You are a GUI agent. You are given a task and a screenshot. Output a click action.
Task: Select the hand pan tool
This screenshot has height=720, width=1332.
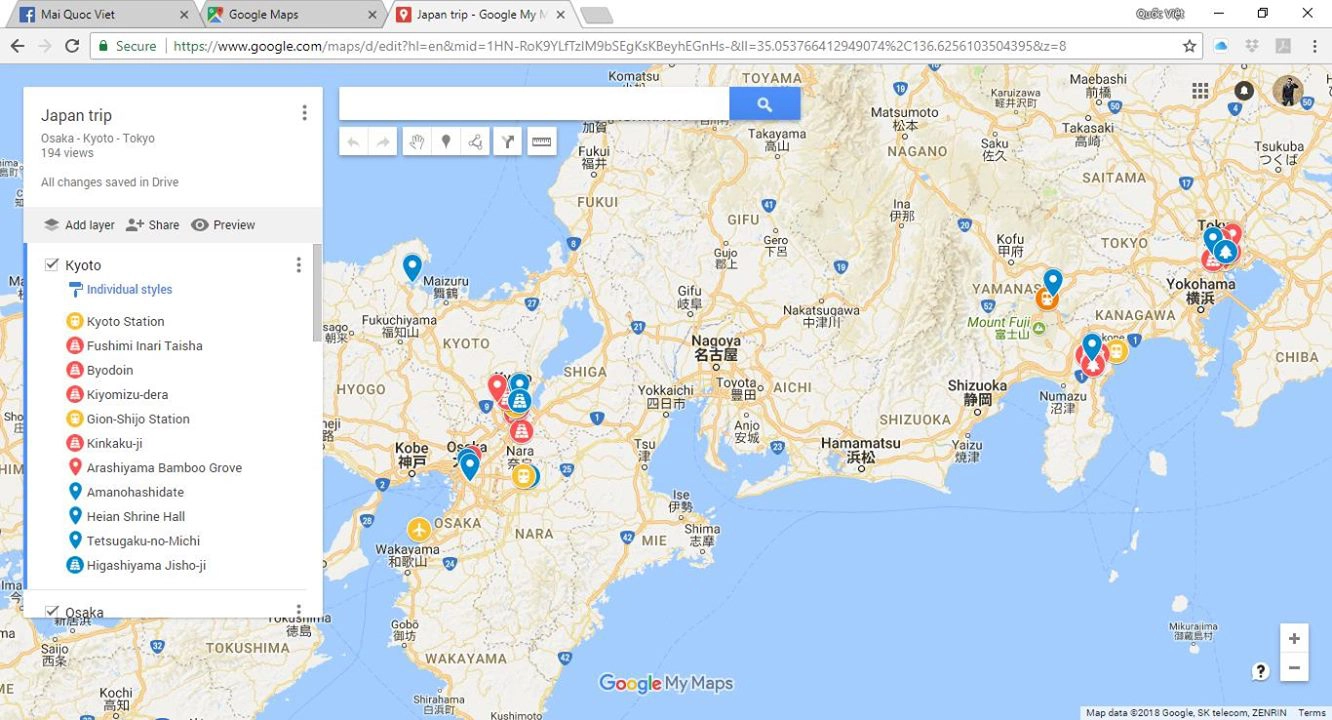coord(417,142)
